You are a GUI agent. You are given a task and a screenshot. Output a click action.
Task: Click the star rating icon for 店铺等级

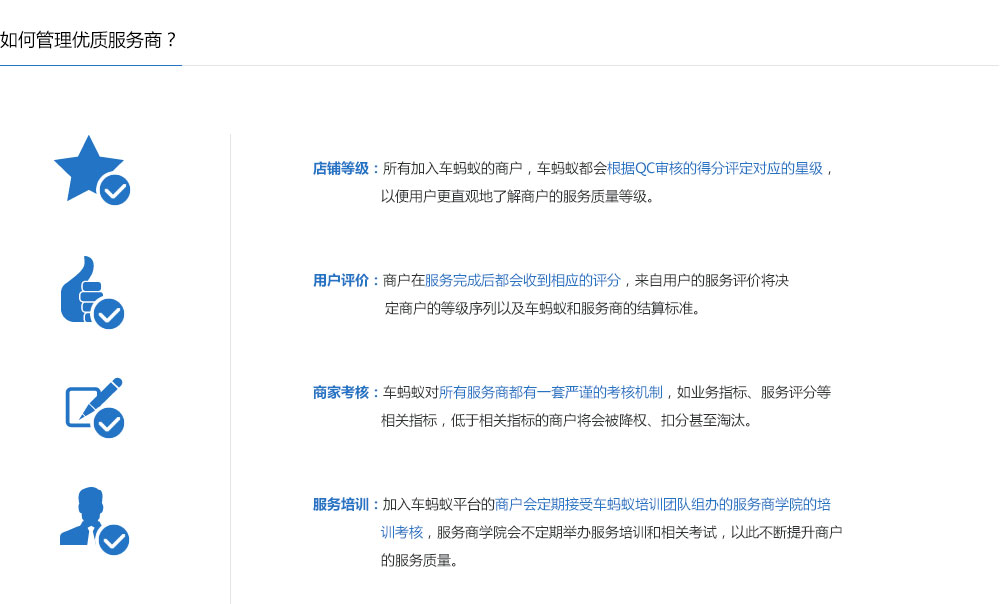point(92,170)
